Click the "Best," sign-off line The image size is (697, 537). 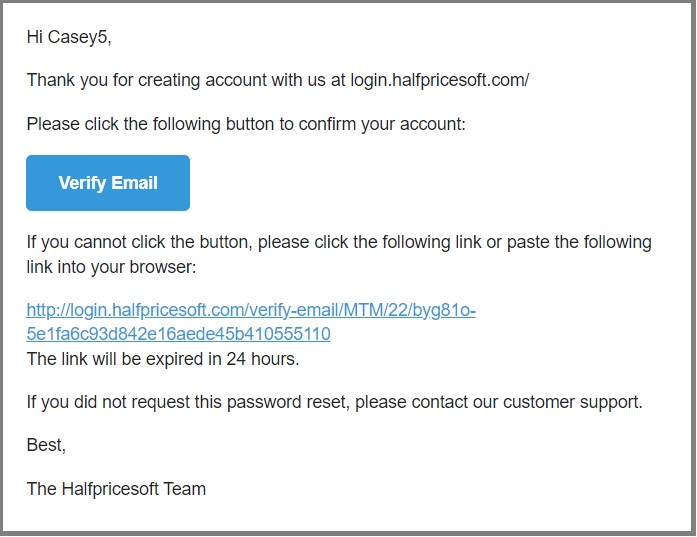(x=46, y=446)
